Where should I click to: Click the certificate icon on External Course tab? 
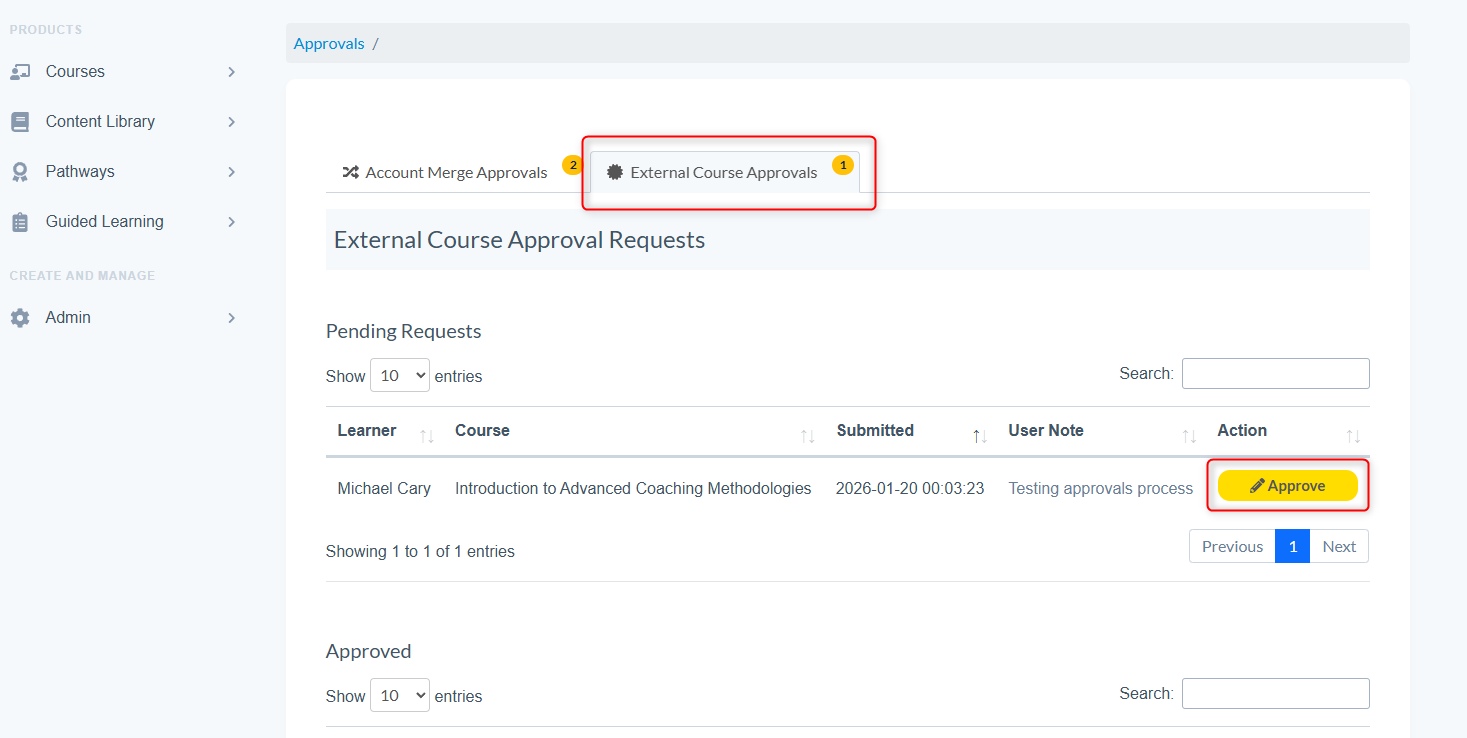point(615,172)
